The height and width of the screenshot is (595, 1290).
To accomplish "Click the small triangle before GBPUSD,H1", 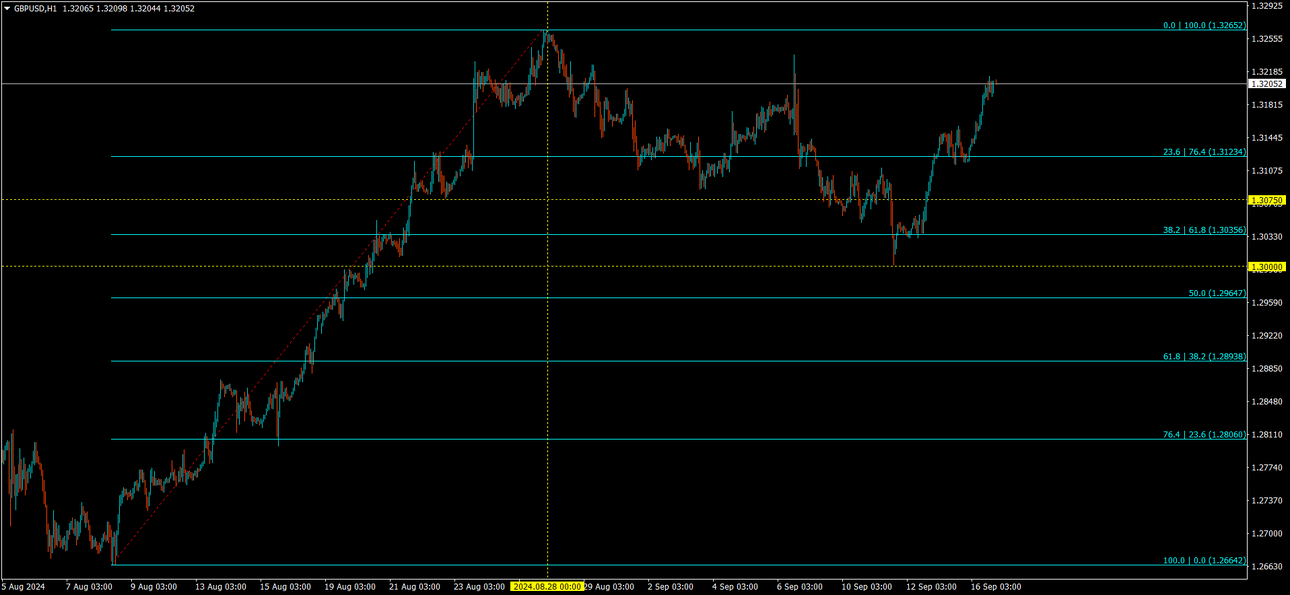I will (7, 8).
